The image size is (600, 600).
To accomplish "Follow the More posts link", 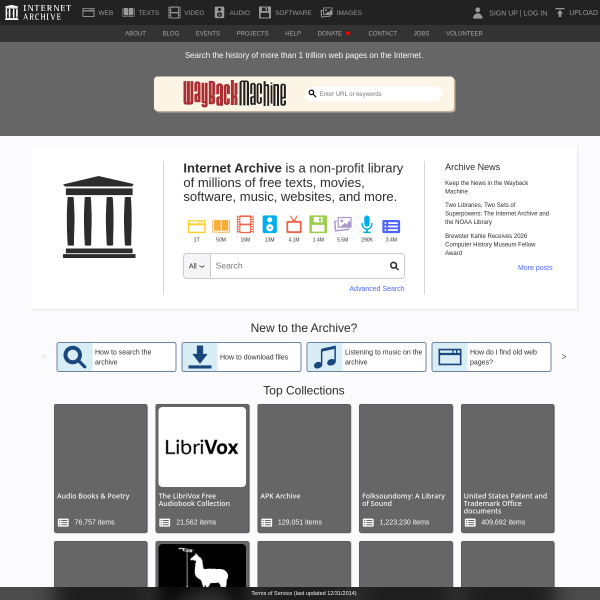I will point(535,267).
